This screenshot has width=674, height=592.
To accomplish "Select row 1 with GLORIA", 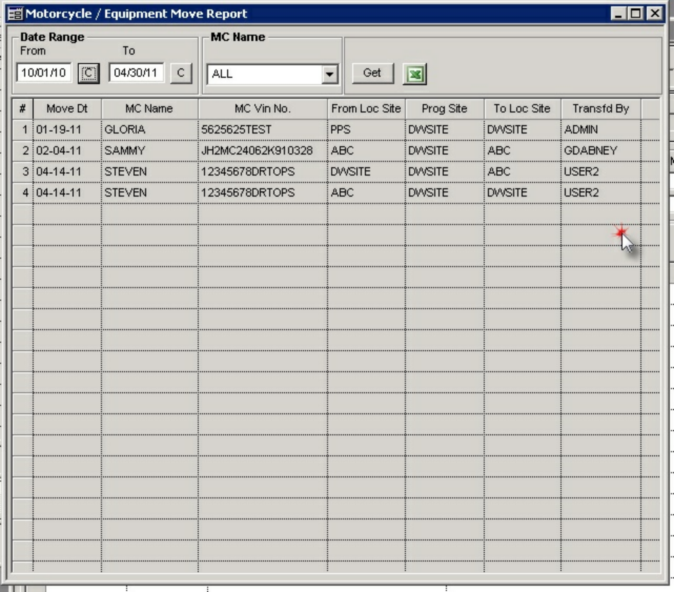I will coord(149,130).
